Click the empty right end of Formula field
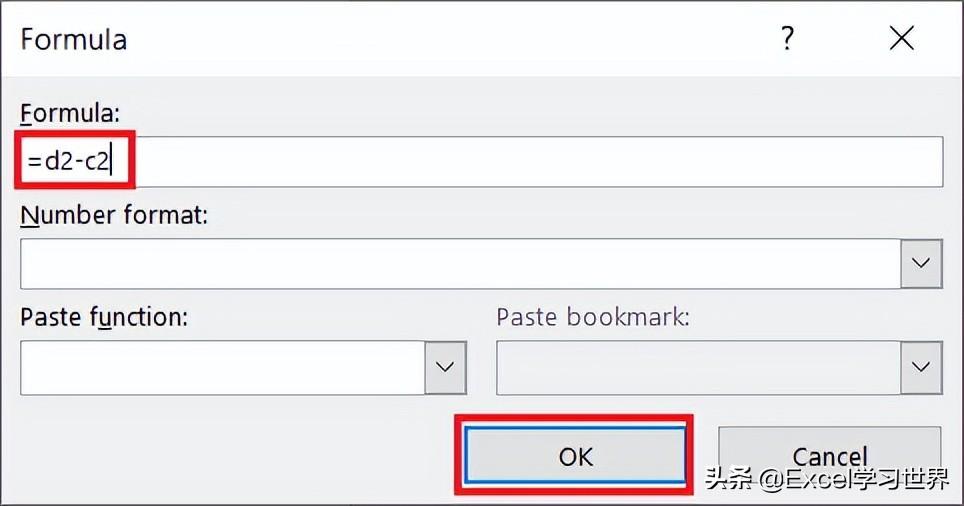 click(700, 161)
